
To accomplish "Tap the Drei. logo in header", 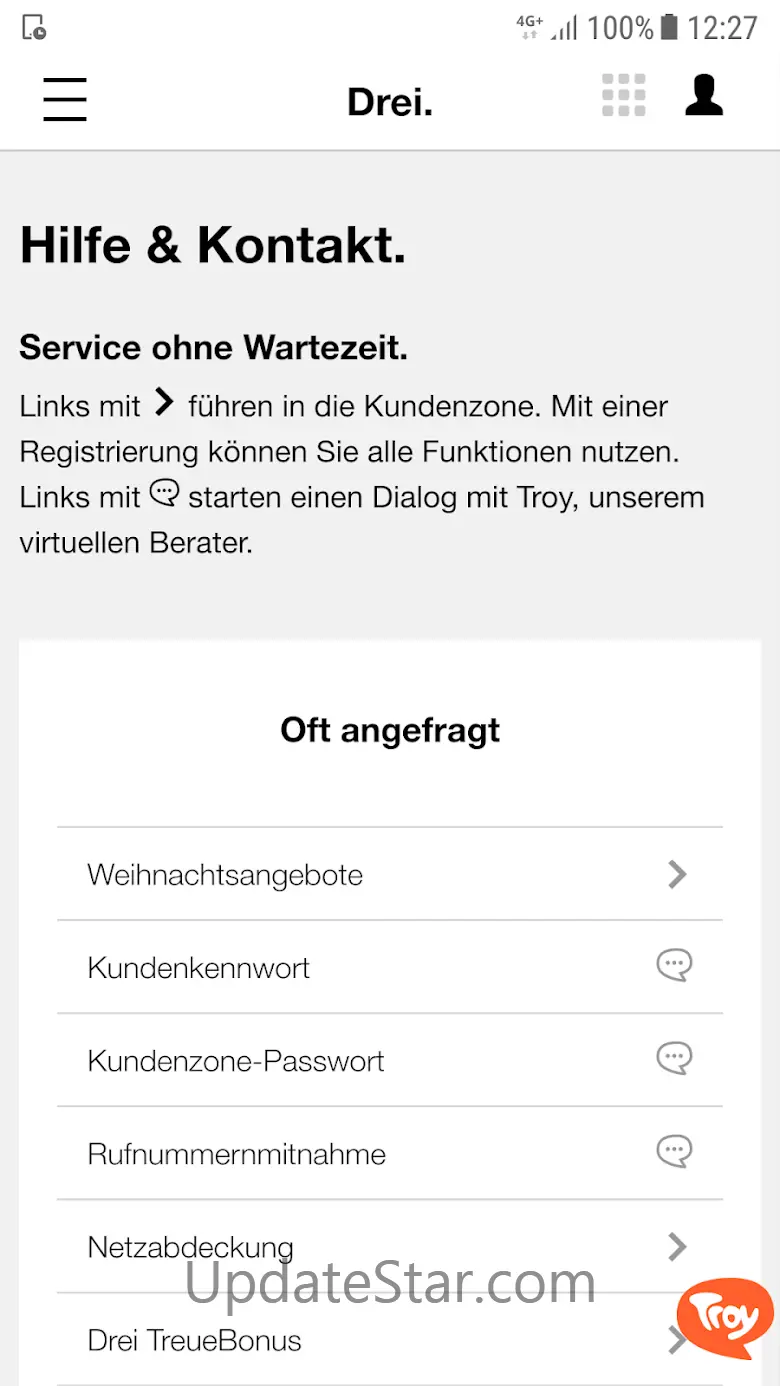I will (390, 101).
